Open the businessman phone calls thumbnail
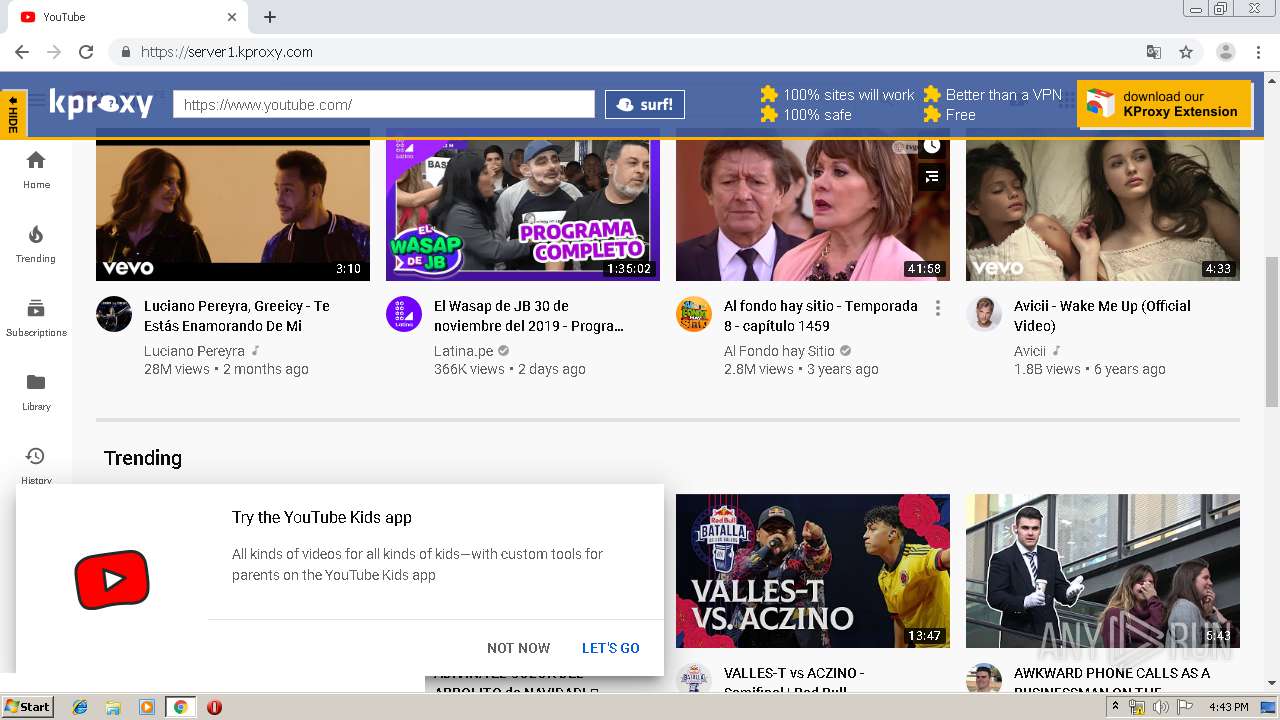This screenshot has height=720, width=1280. [x=1103, y=571]
